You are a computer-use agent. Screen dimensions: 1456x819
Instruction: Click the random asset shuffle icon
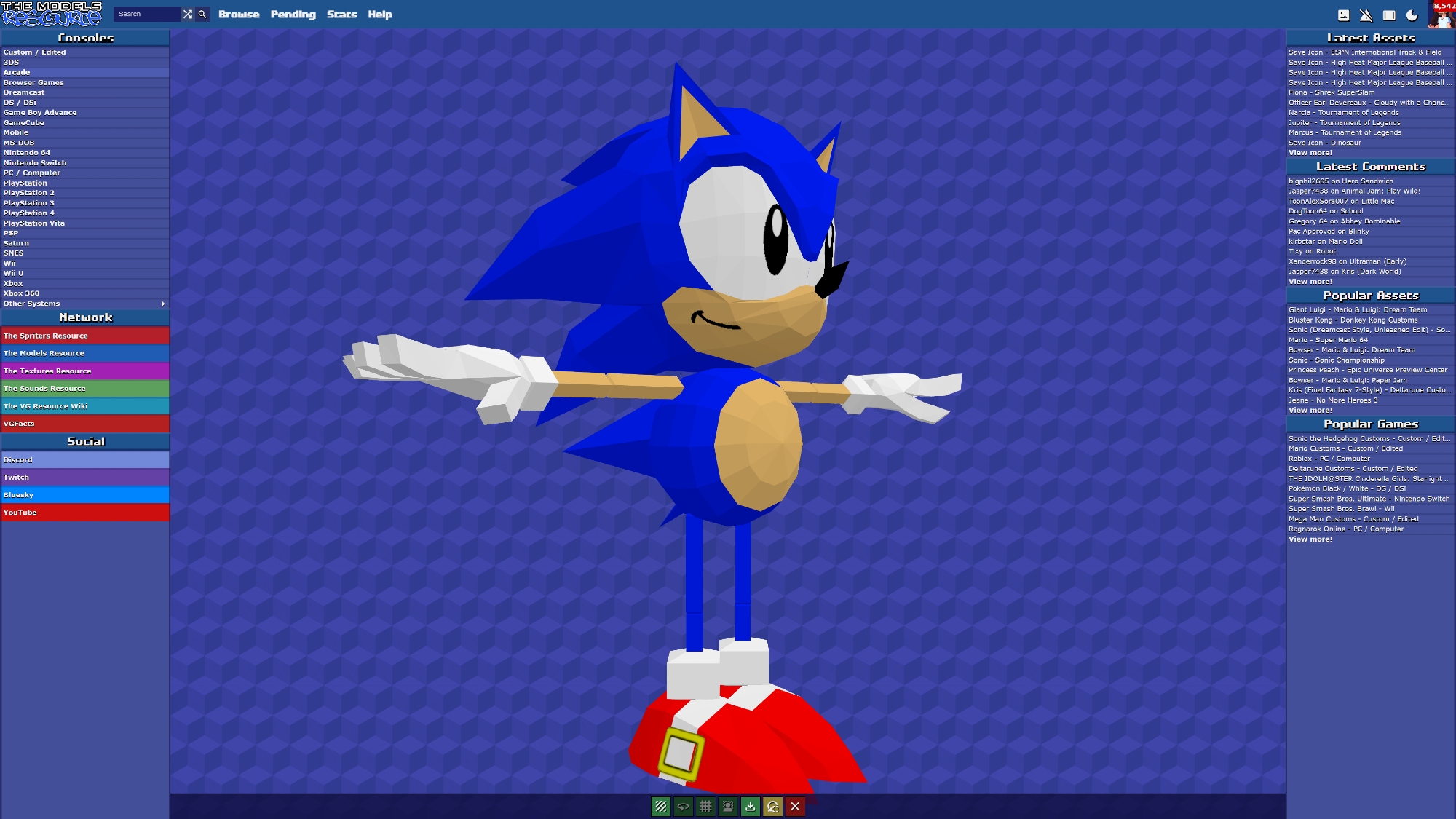coord(188,14)
